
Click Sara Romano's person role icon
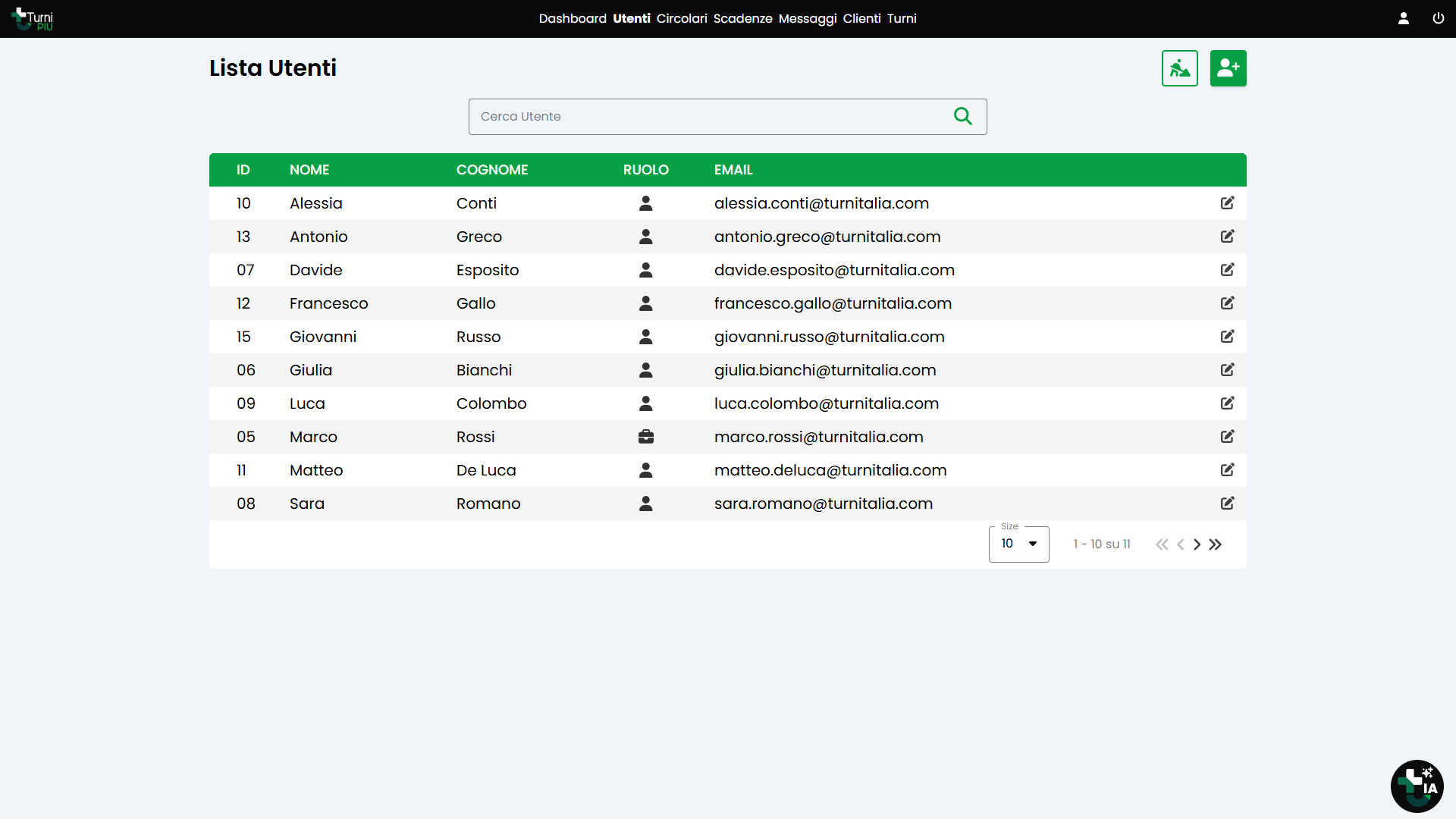(646, 504)
